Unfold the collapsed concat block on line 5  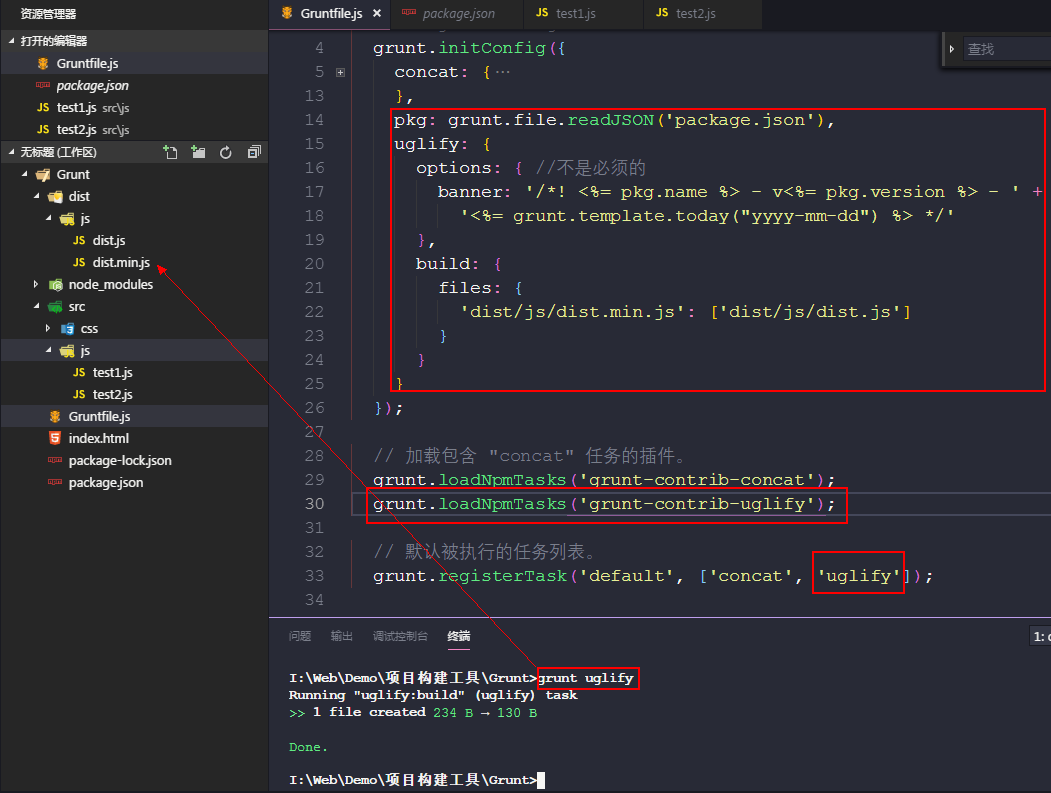[341, 72]
